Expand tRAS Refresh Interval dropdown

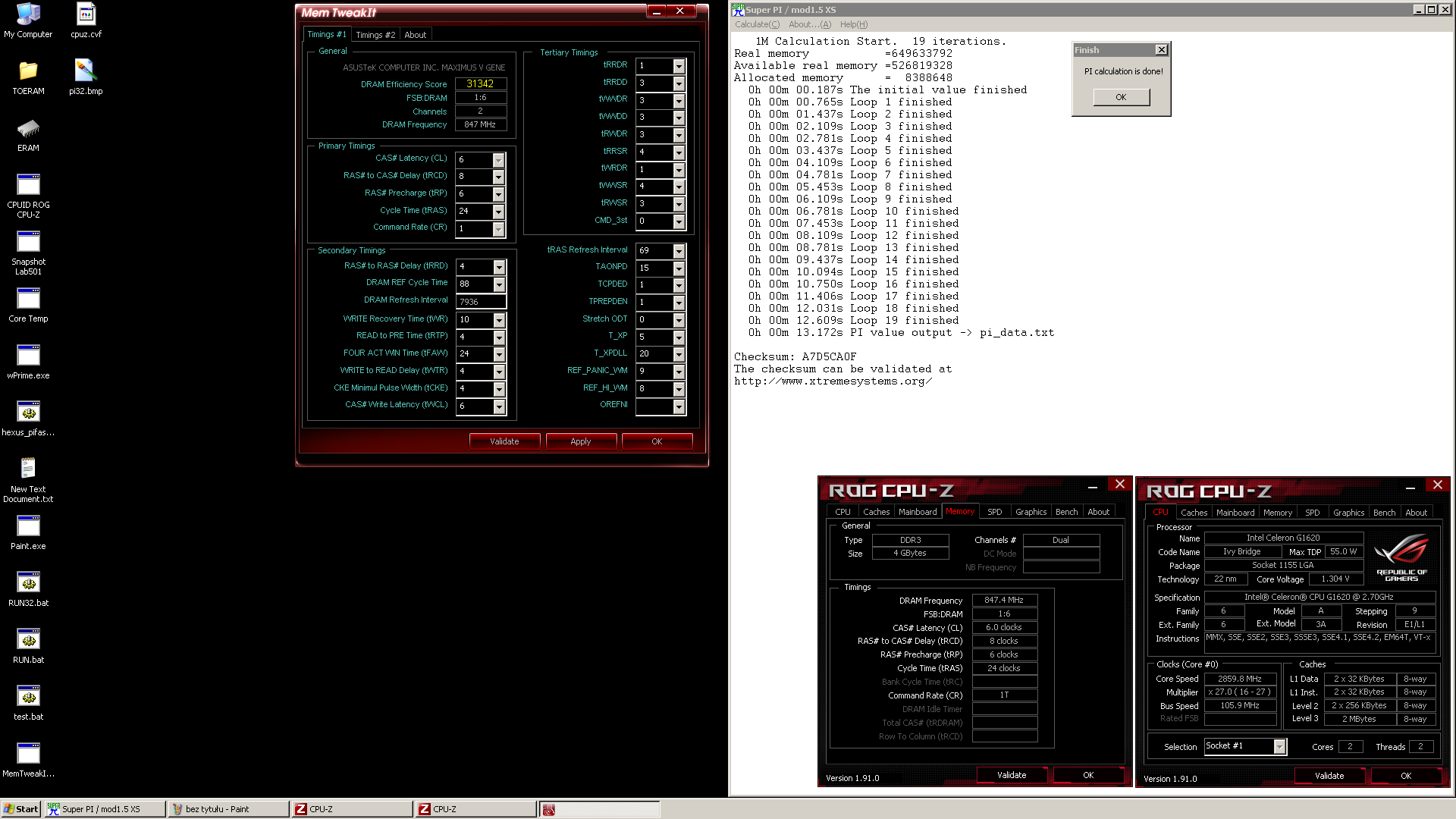pos(679,251)
